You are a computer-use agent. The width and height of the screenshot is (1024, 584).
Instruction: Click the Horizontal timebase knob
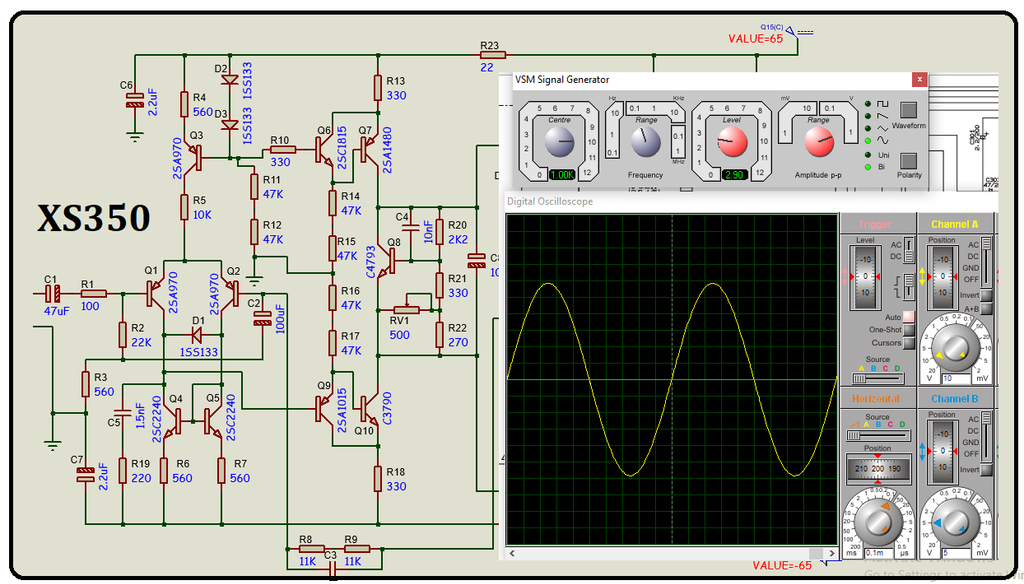click(878, 521)
